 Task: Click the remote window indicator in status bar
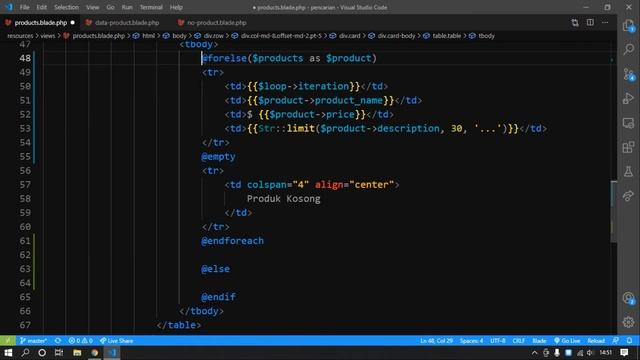point(8,341)
